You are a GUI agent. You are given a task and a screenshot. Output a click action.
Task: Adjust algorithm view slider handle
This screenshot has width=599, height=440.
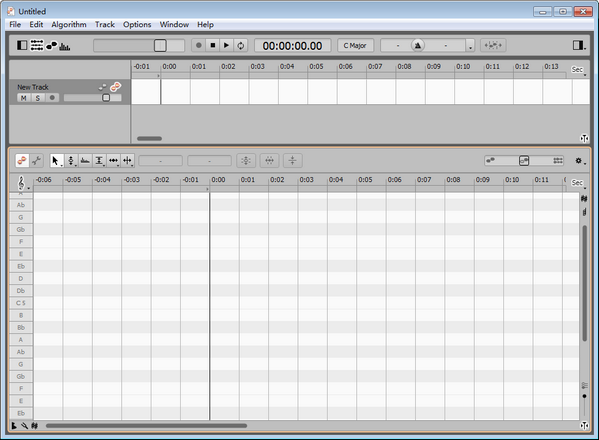click(x=524, y=160)
